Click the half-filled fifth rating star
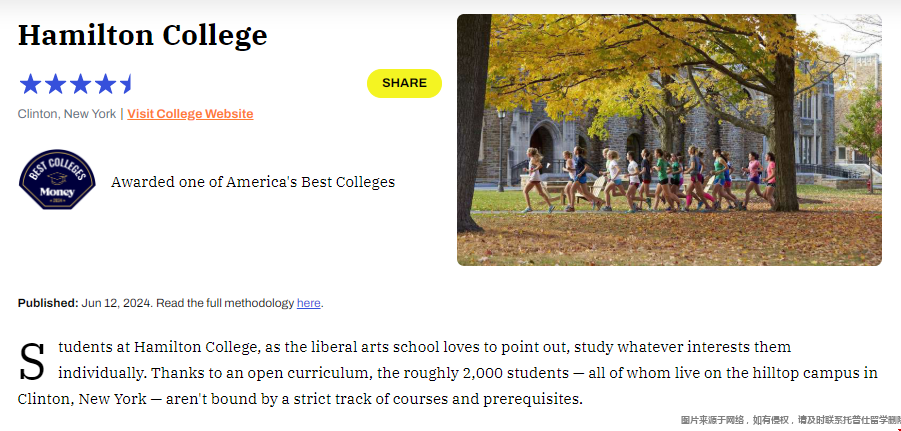The width and height of the screenshot is (901, 431). coord(126,84)
